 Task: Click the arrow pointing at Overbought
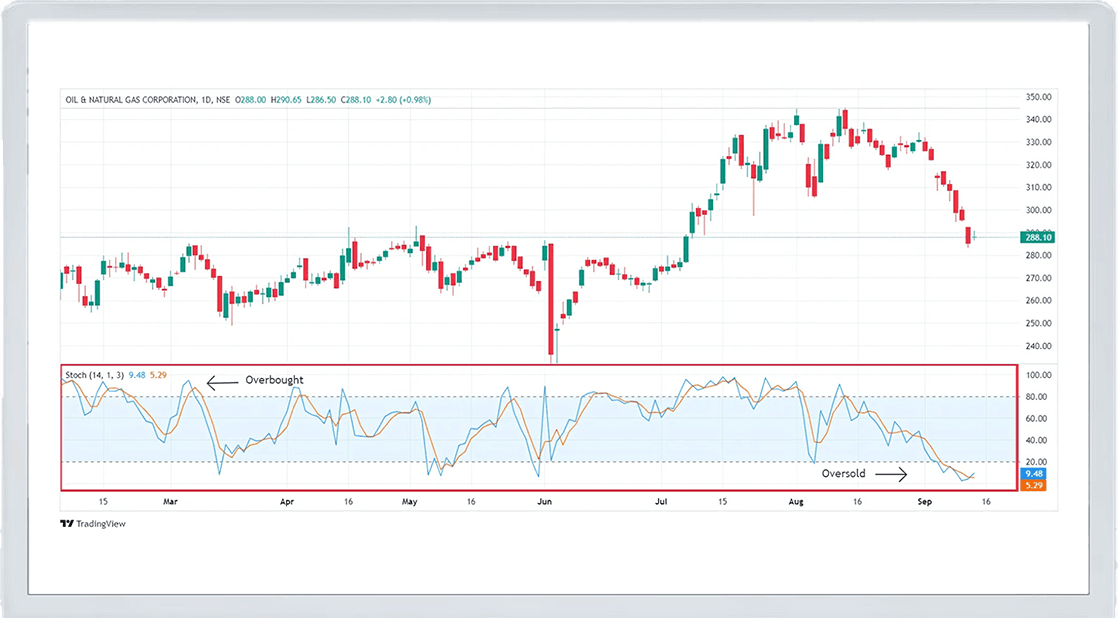(223, 381)
